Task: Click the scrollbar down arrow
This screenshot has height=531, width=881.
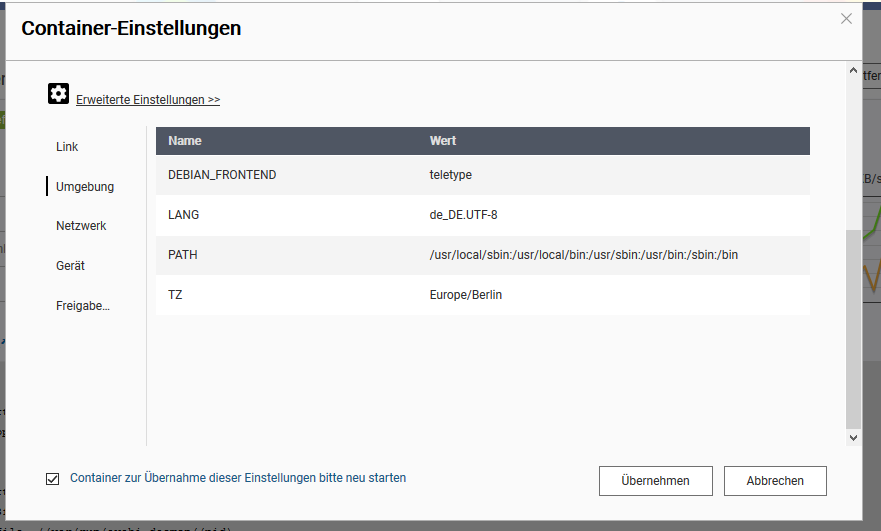Action: pos(853,437)
